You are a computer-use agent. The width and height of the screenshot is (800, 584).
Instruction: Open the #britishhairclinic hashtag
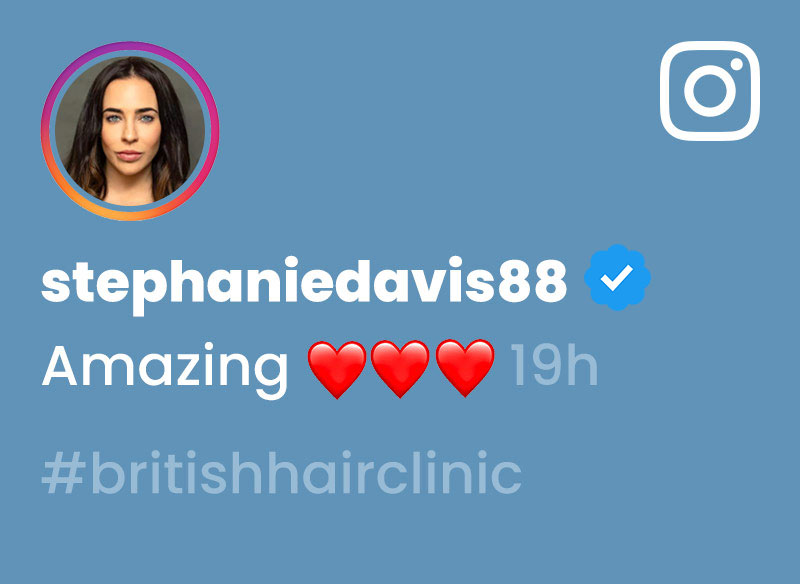282,472
